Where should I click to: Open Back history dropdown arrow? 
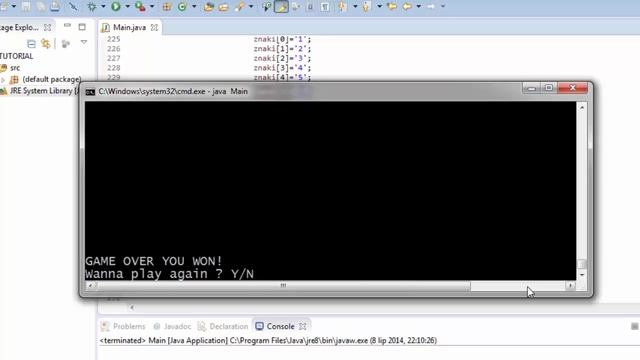click(418, 6)
